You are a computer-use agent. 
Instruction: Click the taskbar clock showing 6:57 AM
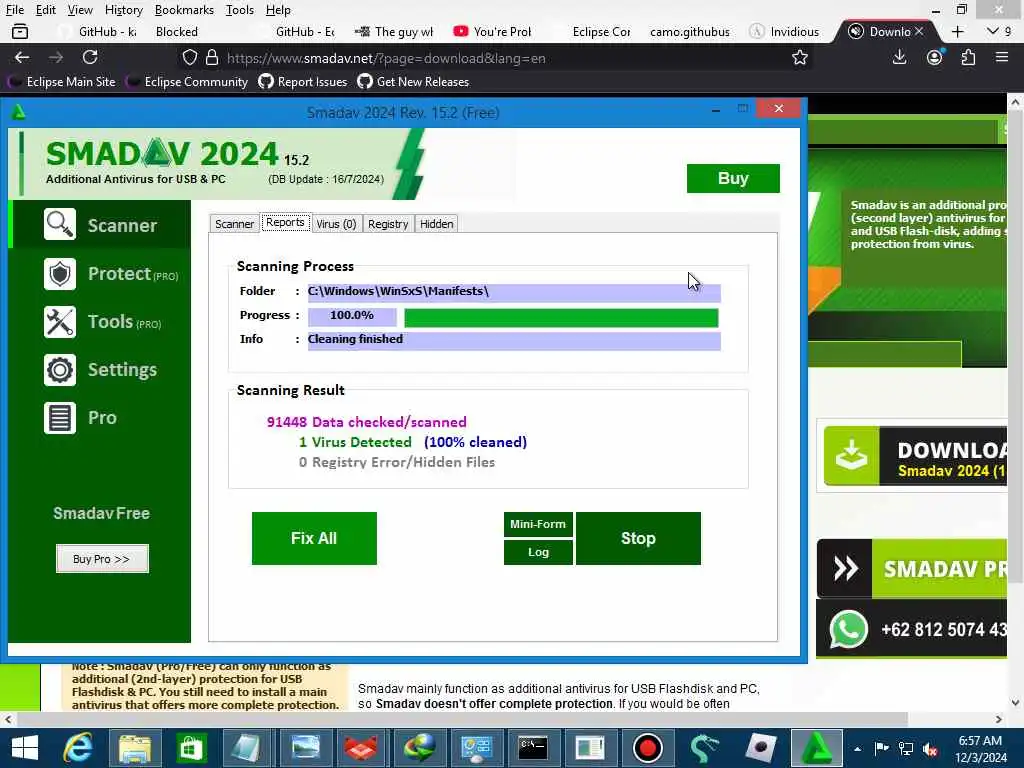click(x=980, y=749)
